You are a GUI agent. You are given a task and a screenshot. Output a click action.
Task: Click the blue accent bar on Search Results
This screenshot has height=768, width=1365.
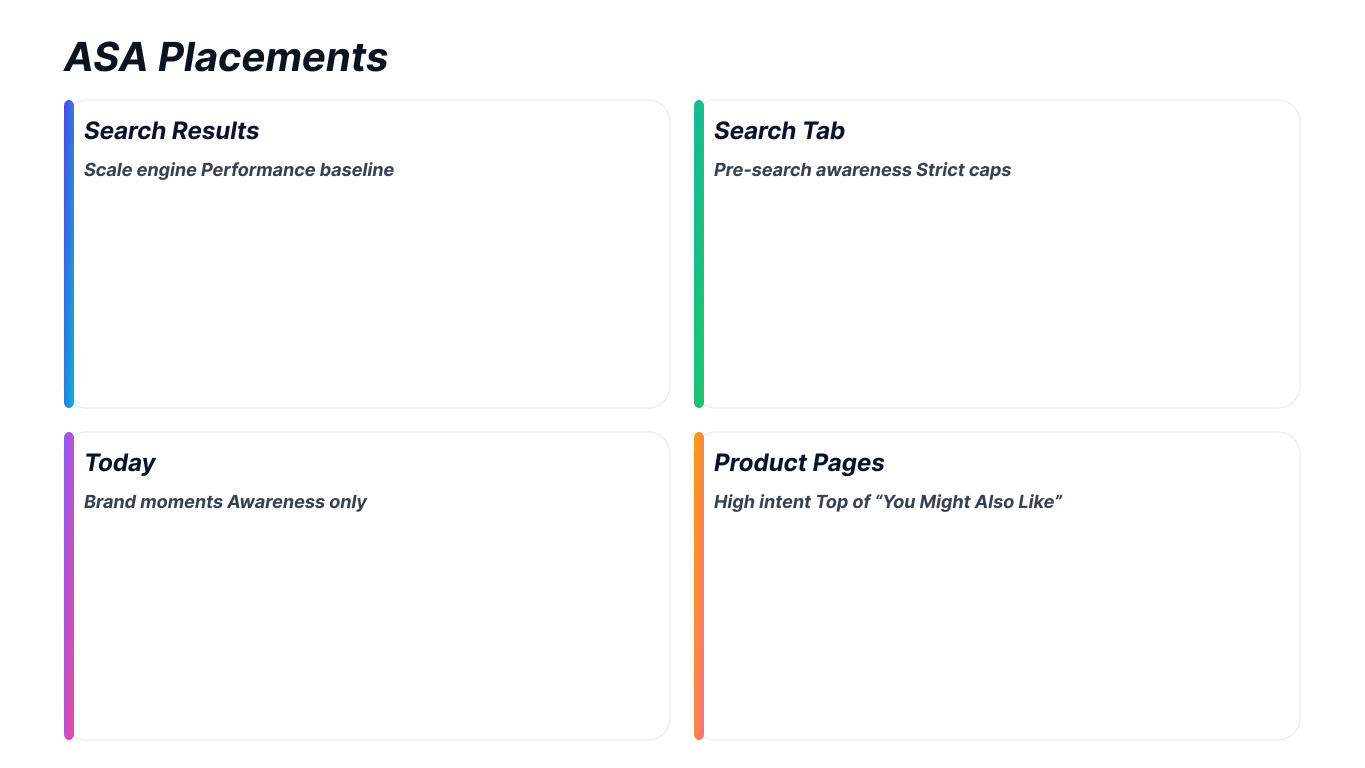(x=69, y=254)
